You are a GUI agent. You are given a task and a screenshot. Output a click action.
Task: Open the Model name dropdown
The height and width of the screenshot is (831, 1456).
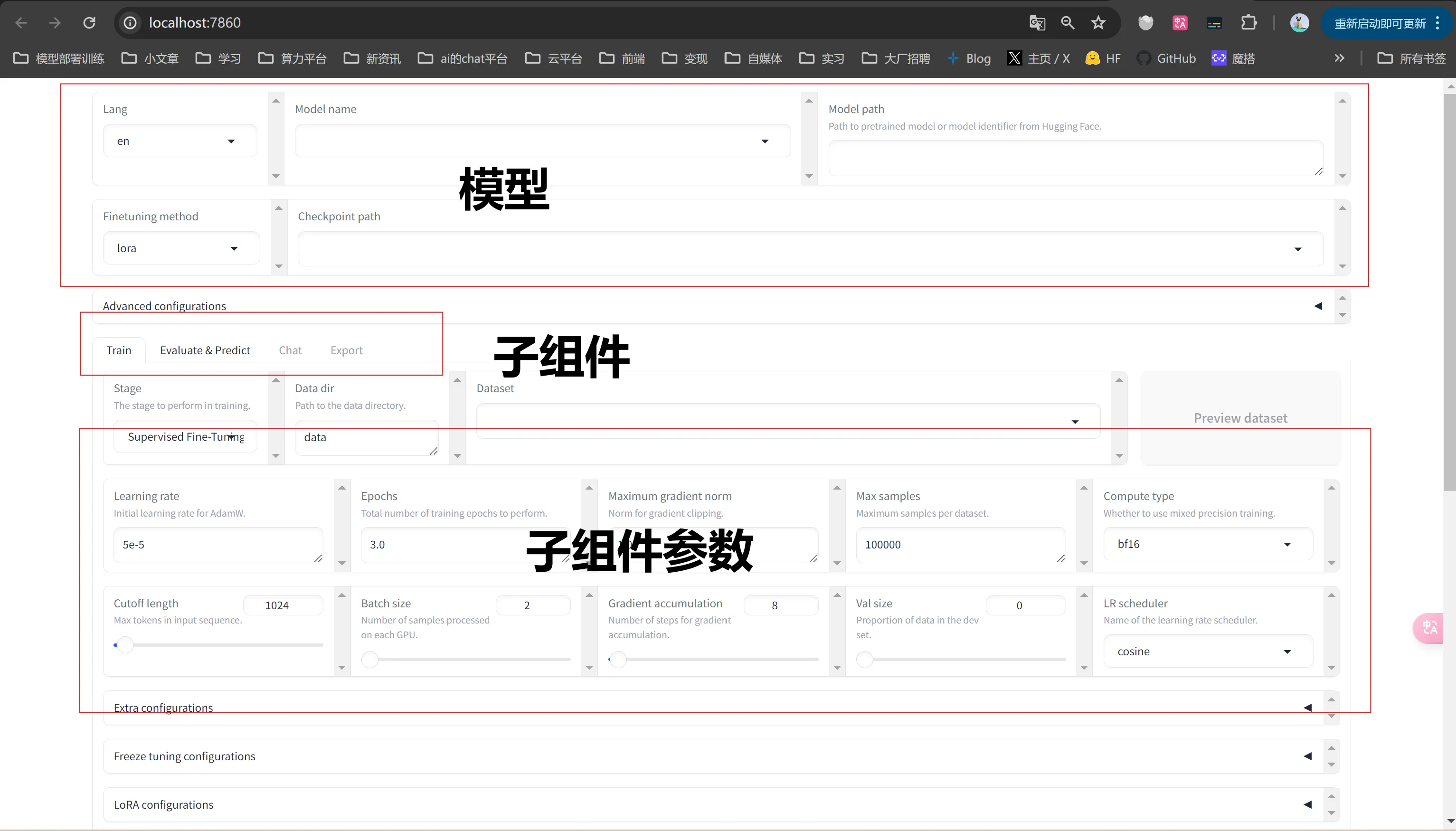click(542, 141)
